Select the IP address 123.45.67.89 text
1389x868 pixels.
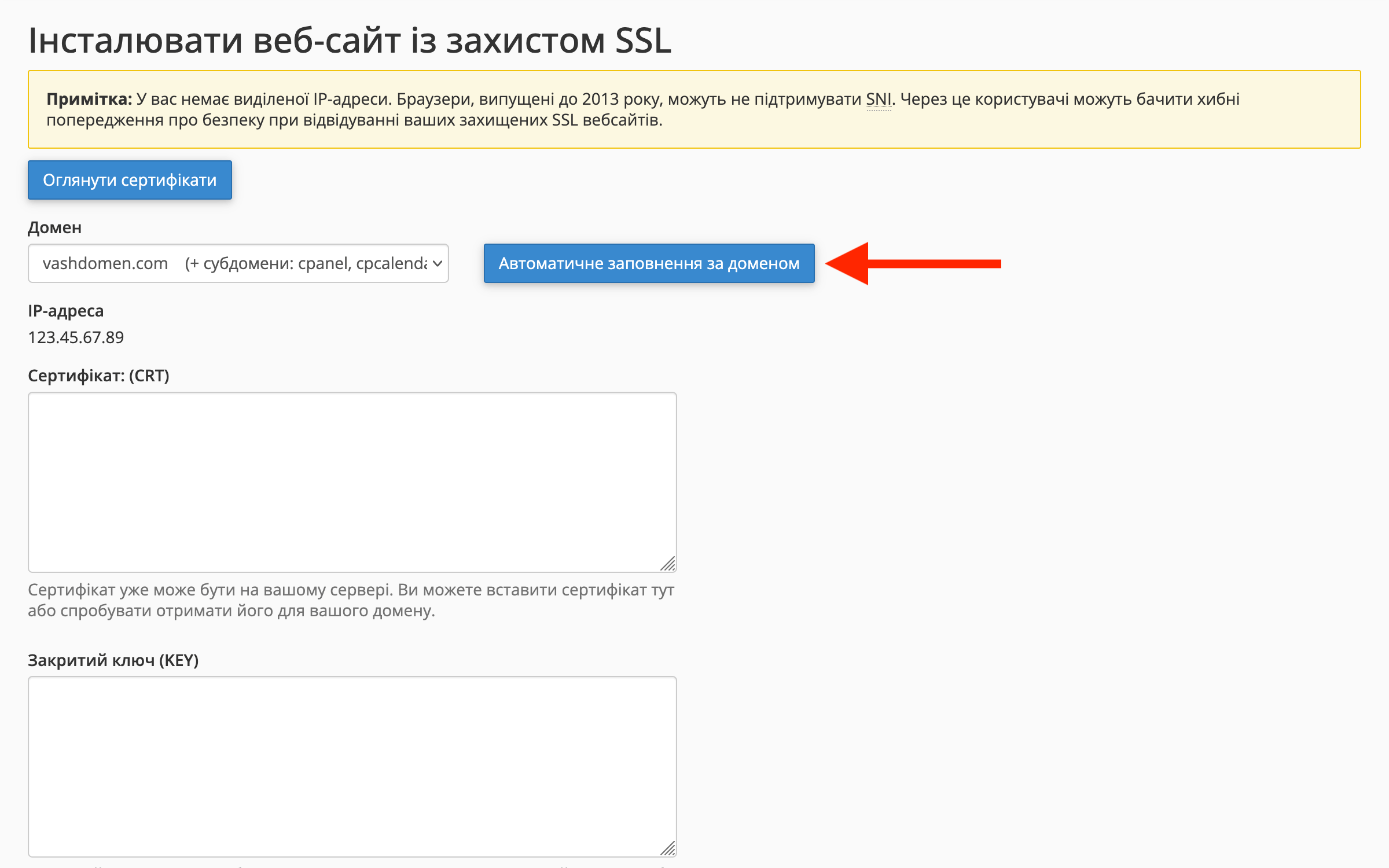76,337
